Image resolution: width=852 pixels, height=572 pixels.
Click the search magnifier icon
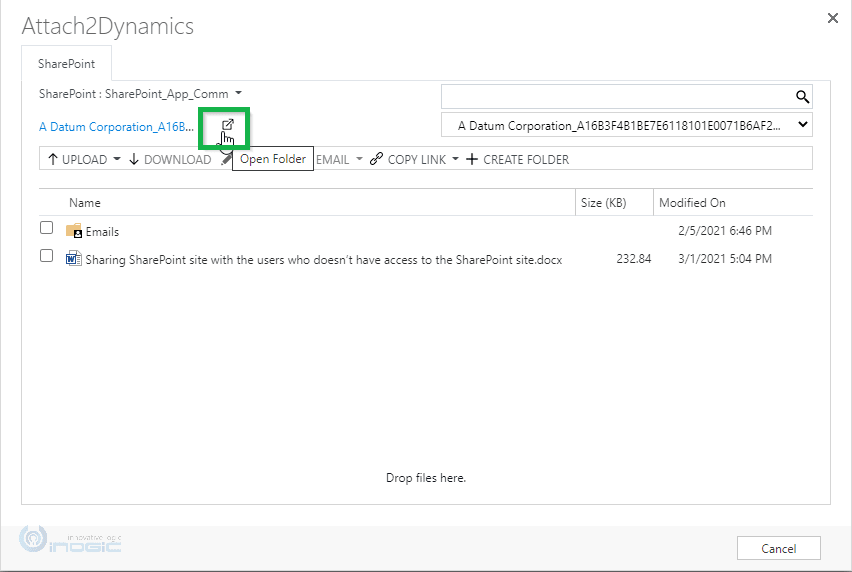coord(802,97)
